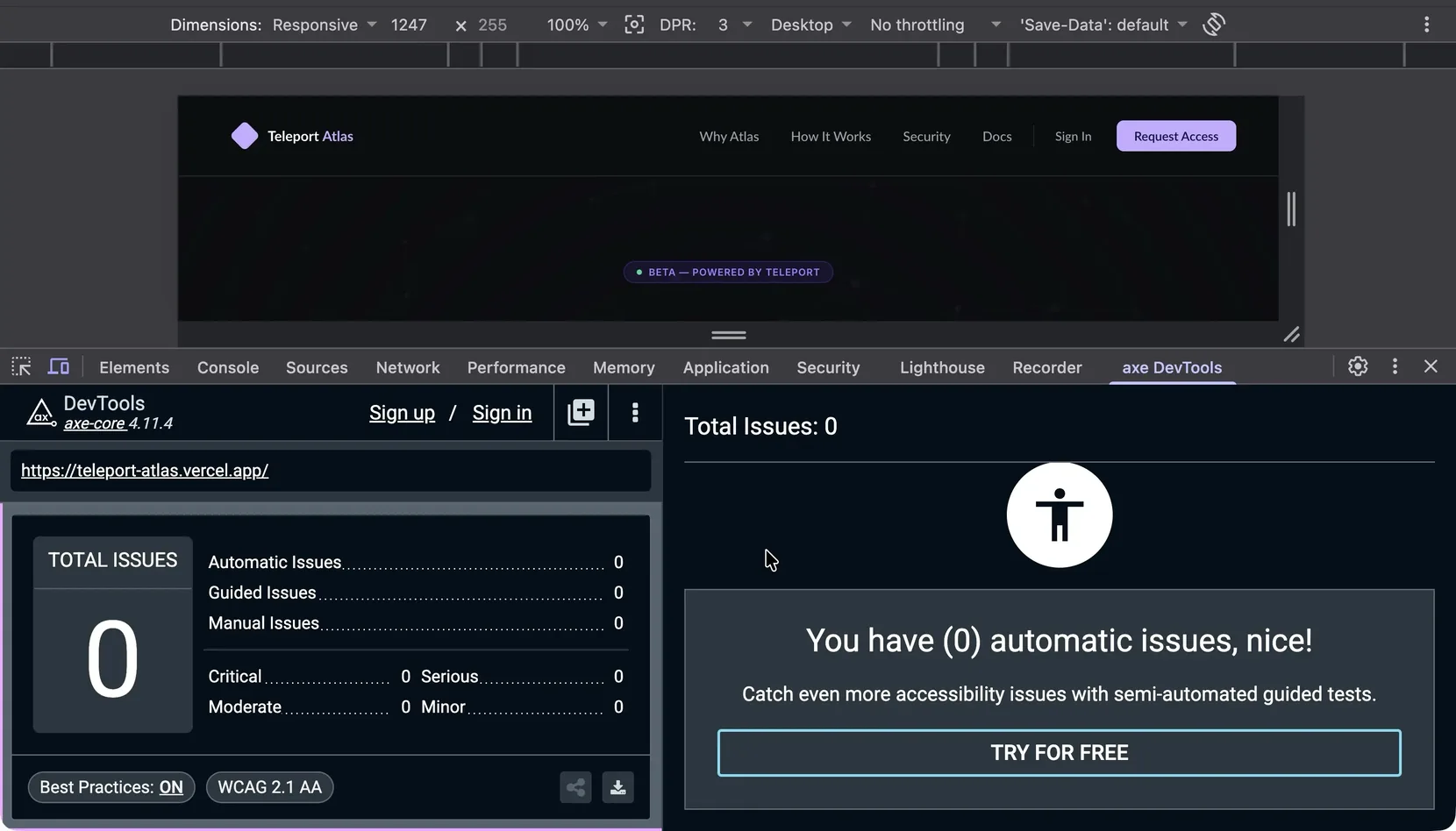Click Security in the website navigation

coord(926,136)
